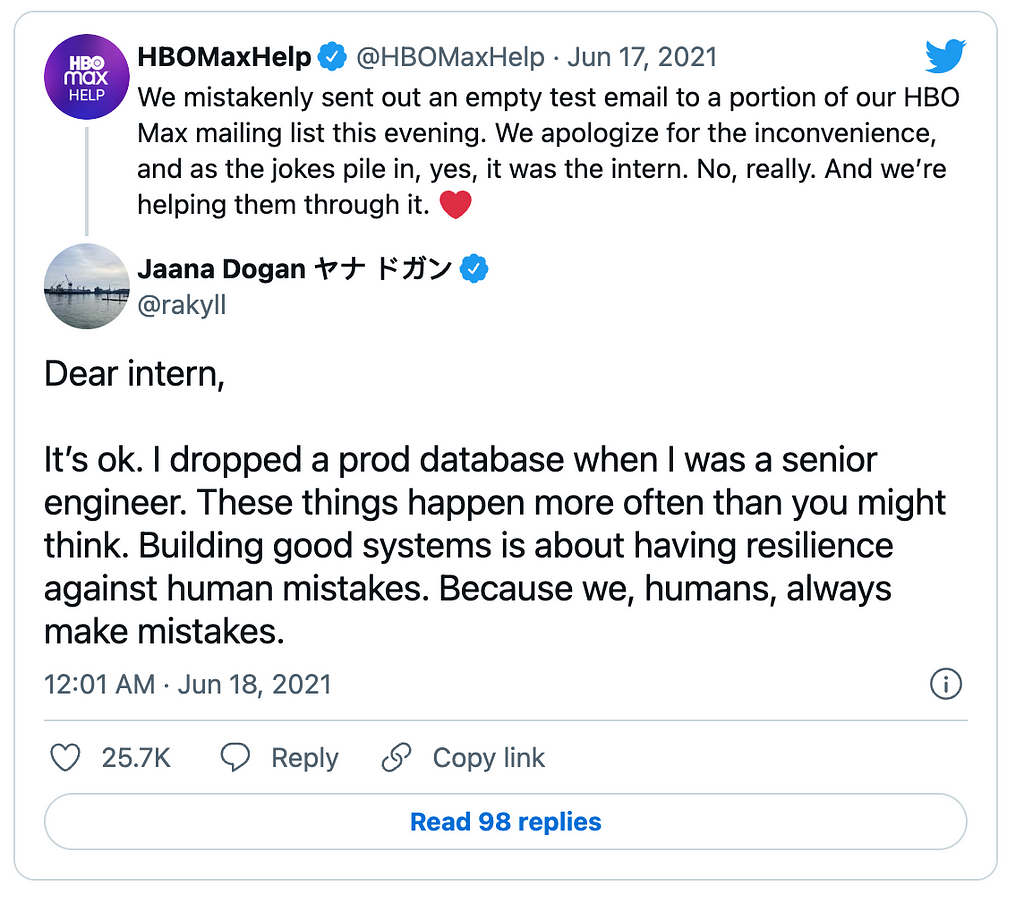Click the chain link copy icon
The image size is (1024, 902).
(396, 758)
